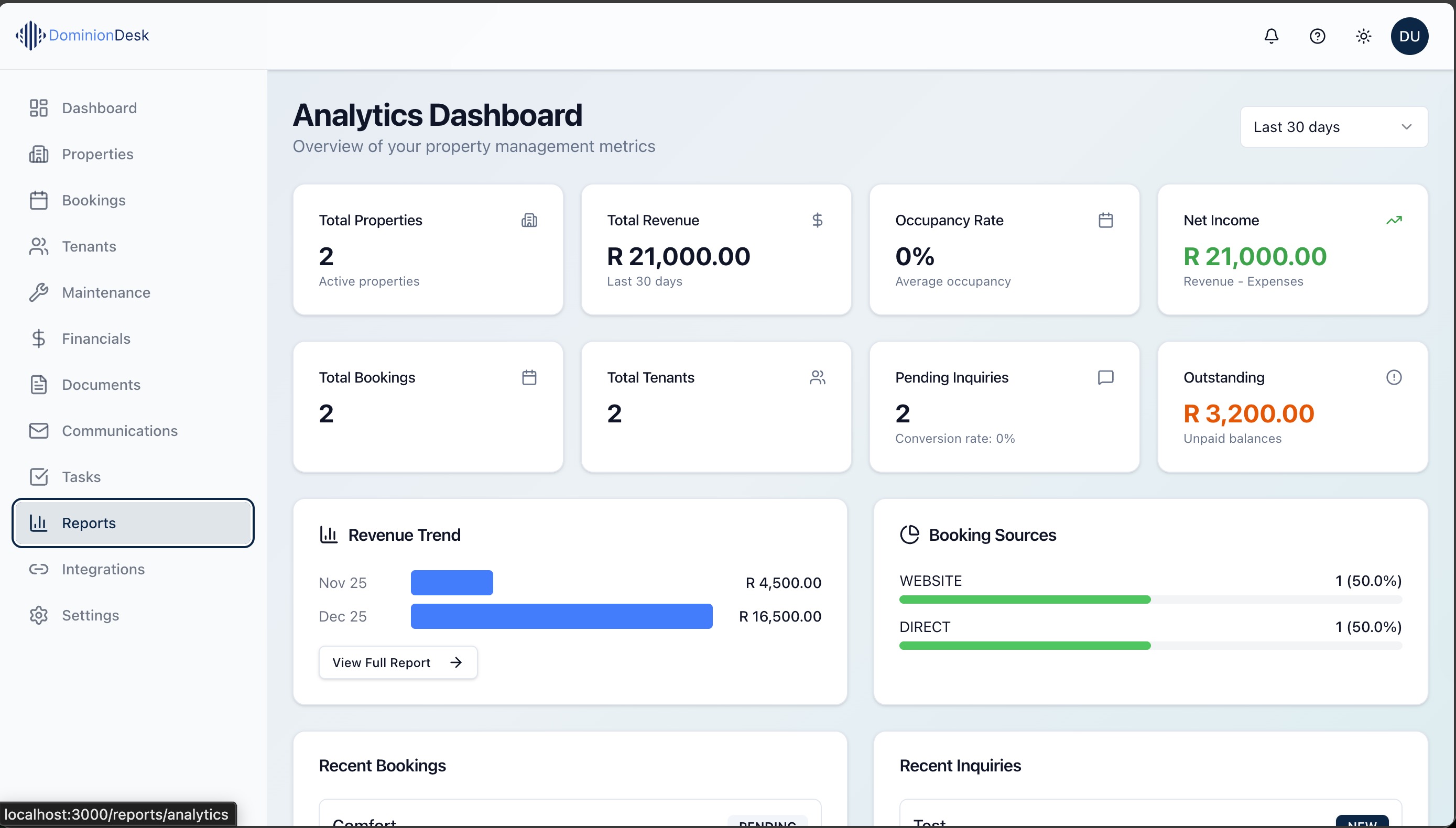
Task: Expand the time range chevron
Action: pyautogui.click(x=1407, y=126)
